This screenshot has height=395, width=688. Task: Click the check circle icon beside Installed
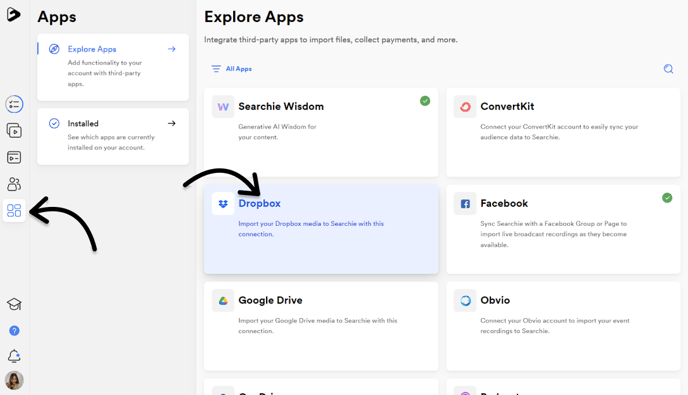coord(54,123)
